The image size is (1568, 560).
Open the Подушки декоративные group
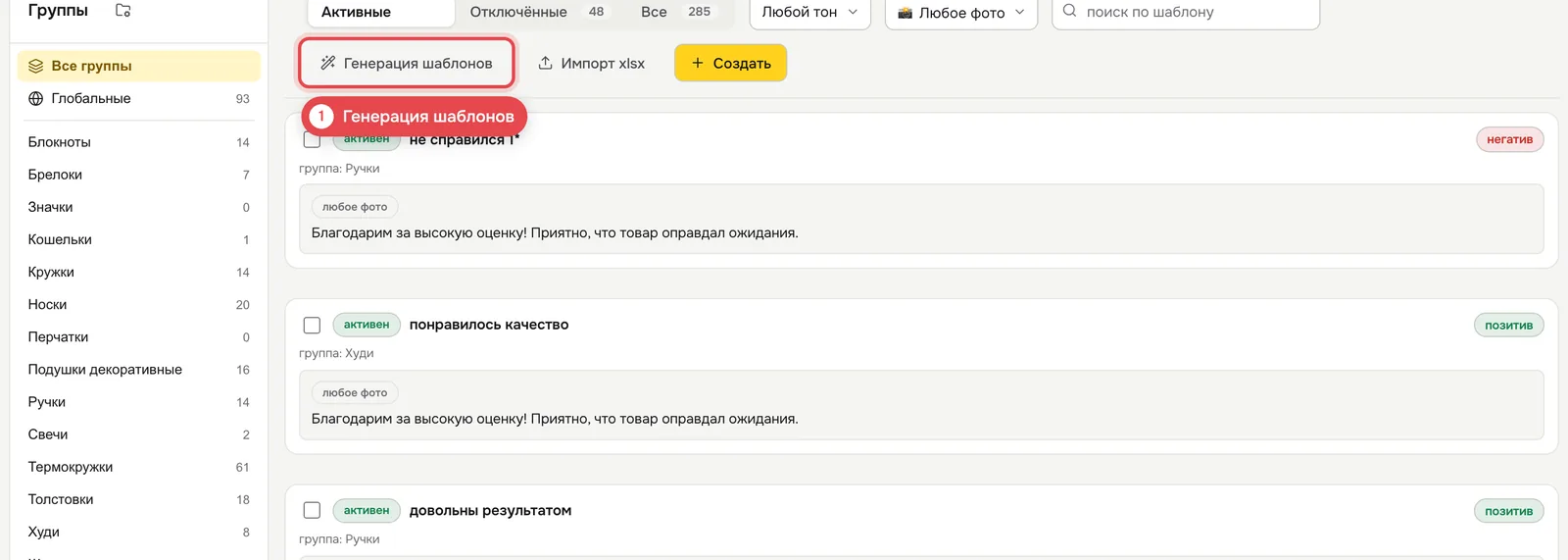(x=139, y=370)
